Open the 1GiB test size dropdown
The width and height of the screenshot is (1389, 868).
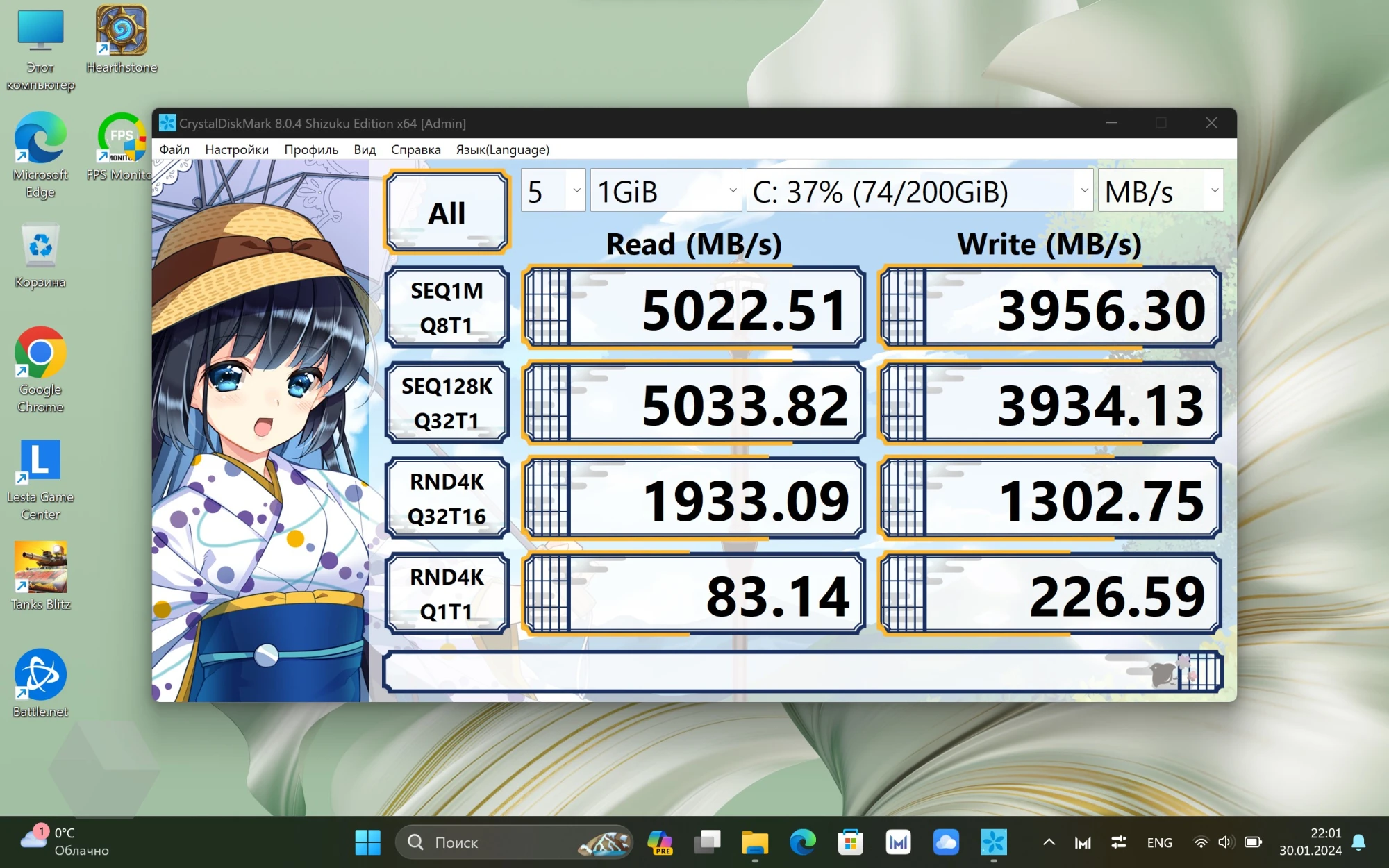pos(665,191)
